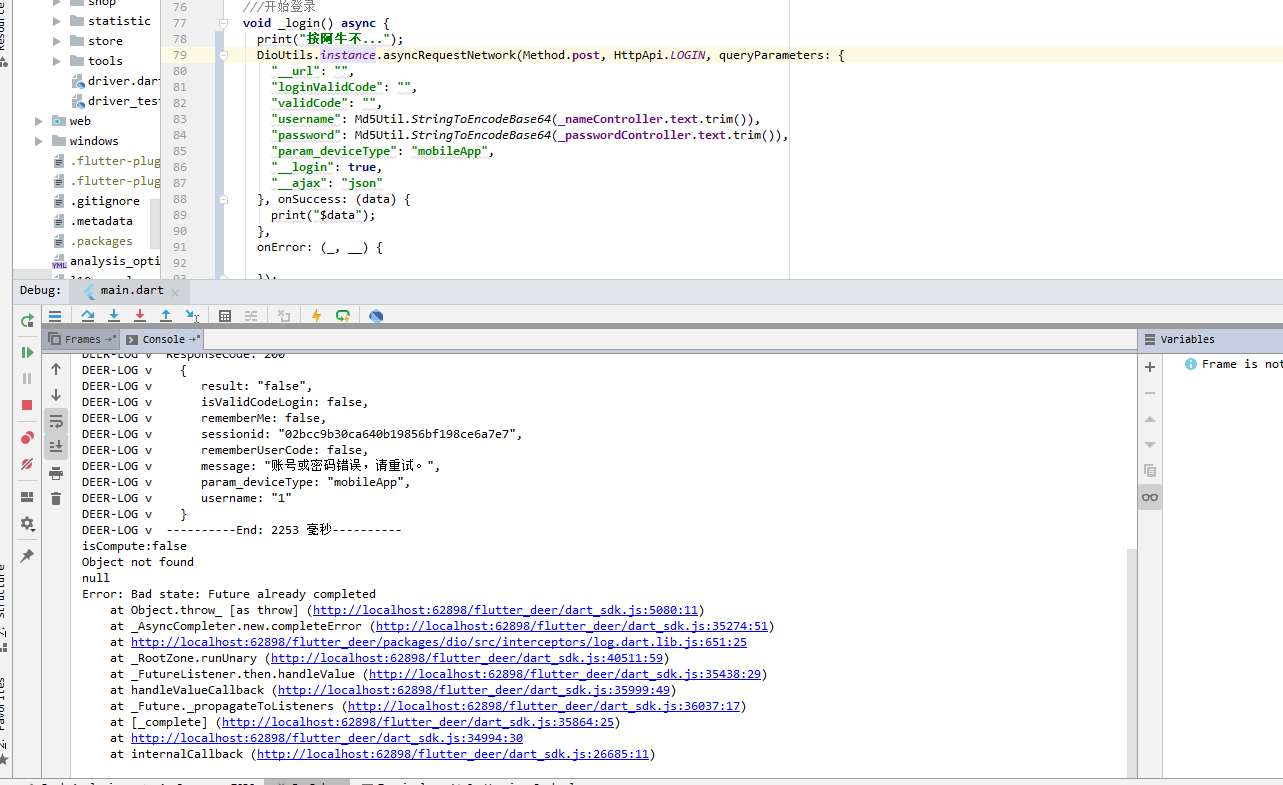The width and height of the screenshot is (1283, 785).
Task: Clear console output with trash icon
Action: tap(55, 497)
